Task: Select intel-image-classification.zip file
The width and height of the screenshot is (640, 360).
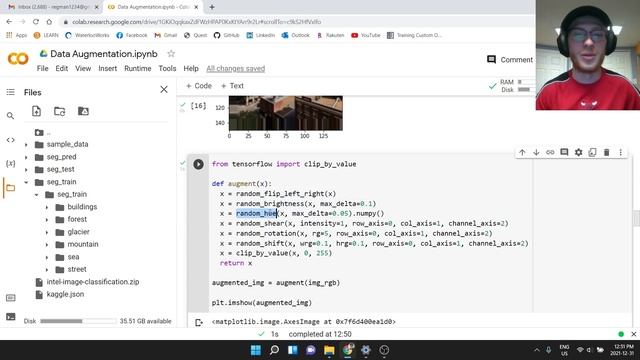Action: point(93,282)
